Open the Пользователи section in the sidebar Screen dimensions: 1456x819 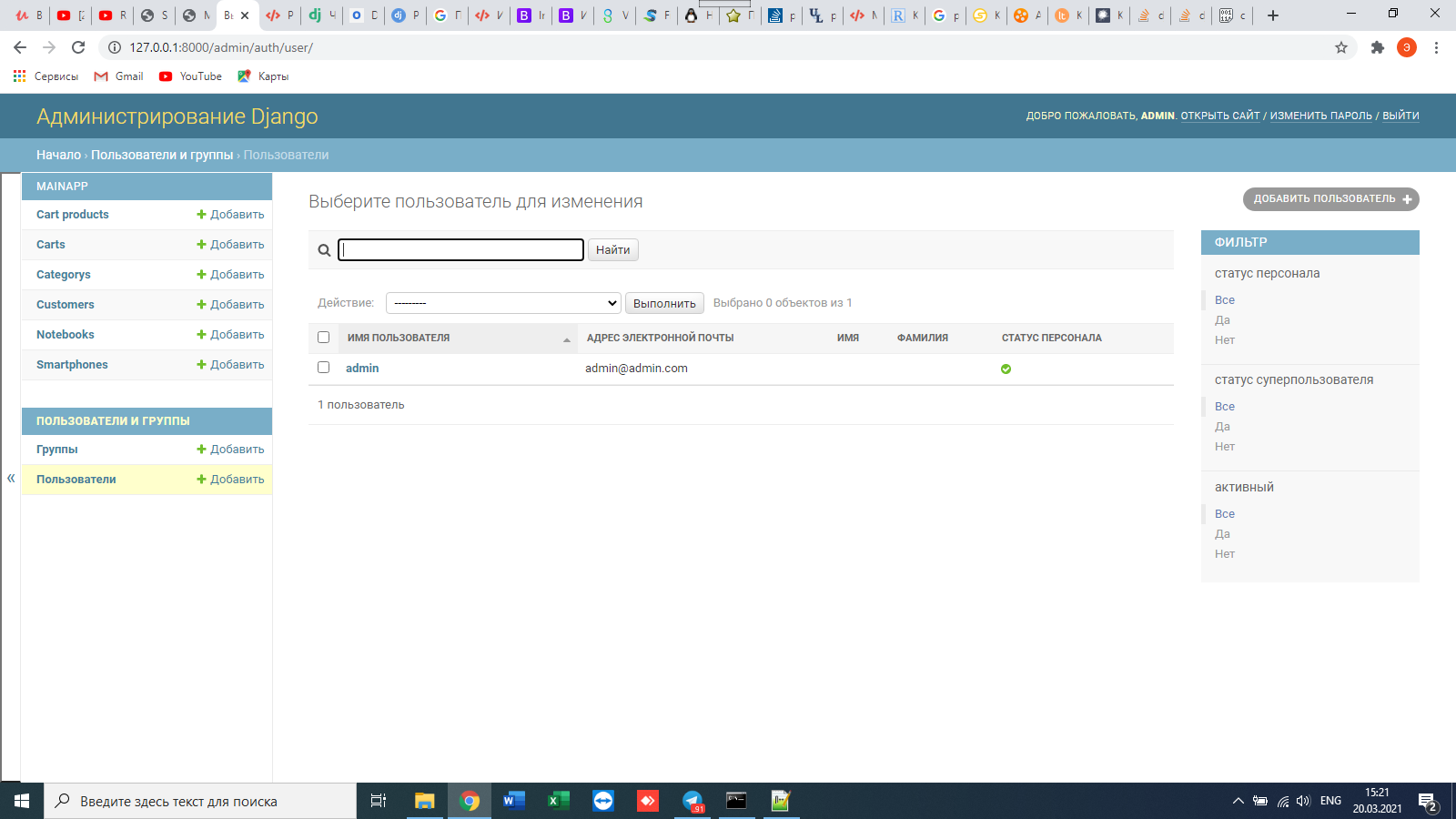(76, 480)
